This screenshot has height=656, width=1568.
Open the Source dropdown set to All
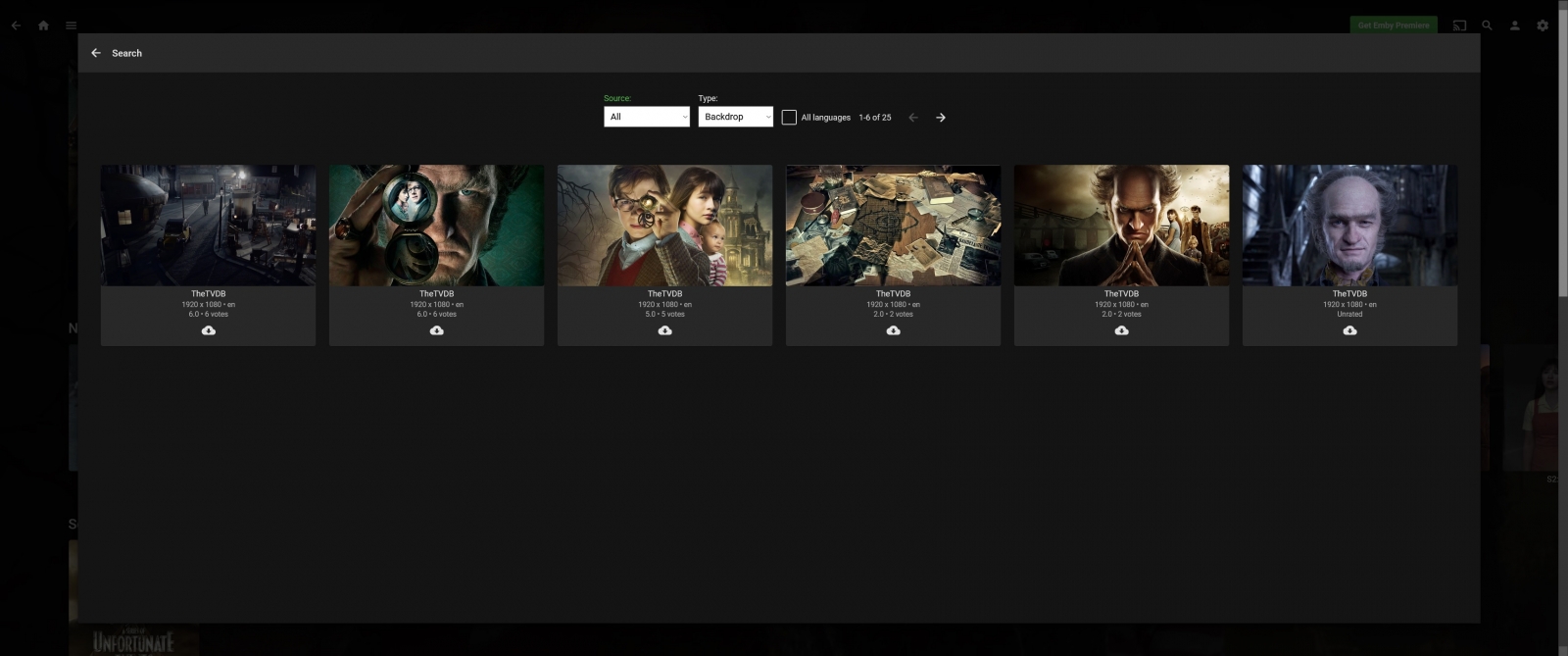click(x=647, y=117)
